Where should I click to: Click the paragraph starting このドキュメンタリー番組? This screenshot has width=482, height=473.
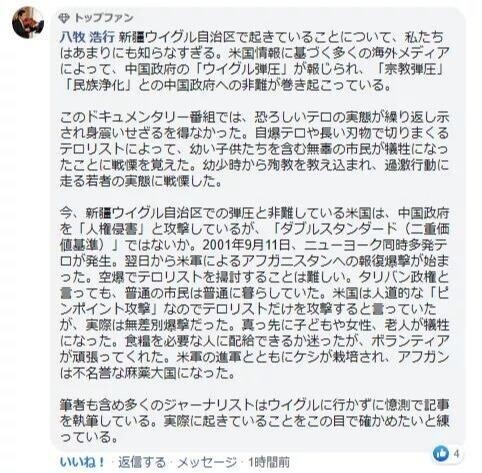(x=255, y=149)
